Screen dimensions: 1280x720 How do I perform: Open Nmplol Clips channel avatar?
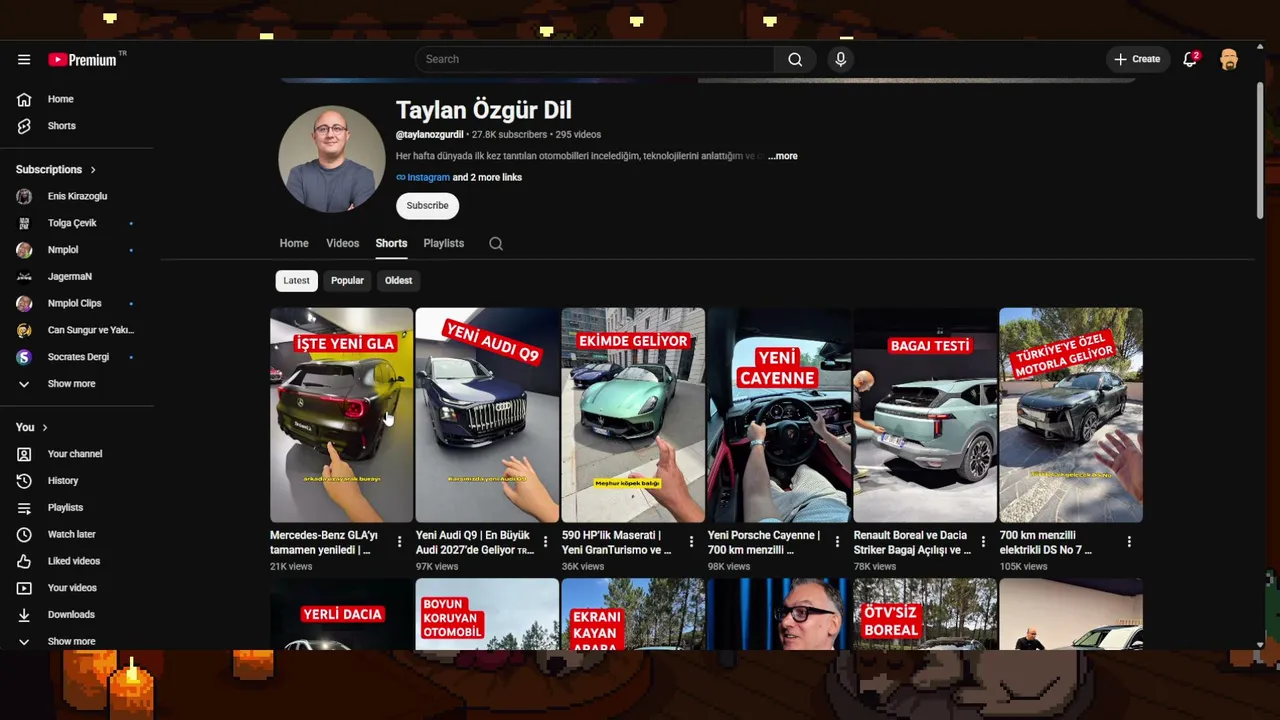point(24,303)
